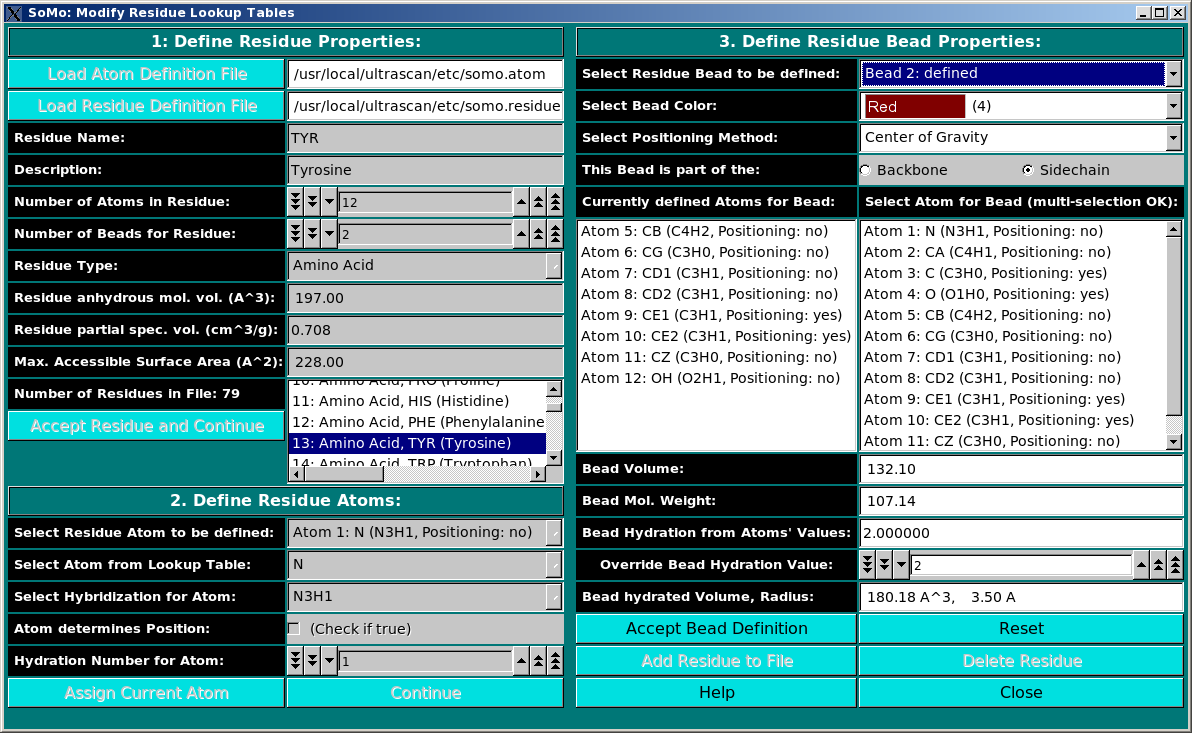Click double-down arrow for Override Bead Hydration Value
Image resolution: width=1192 pixels, height=733 pixels.
[x=884, y=565]
